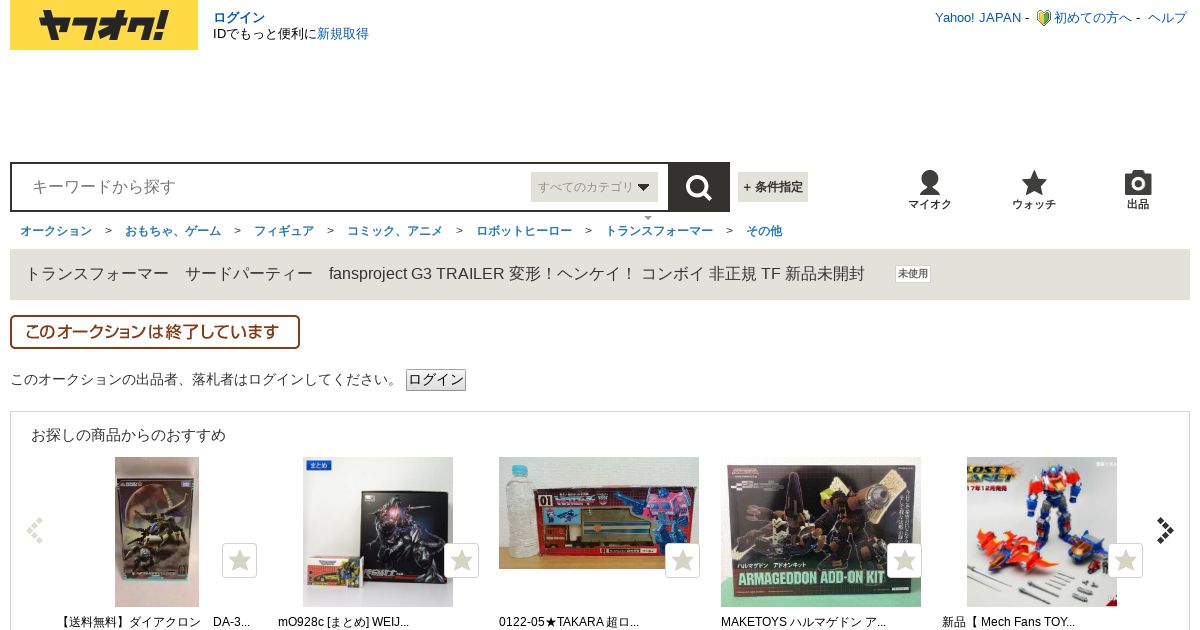The image size is (1200, 630).
Task: Add WEIJ まとめ item to watchlist
Action: [x=462, y=561]
